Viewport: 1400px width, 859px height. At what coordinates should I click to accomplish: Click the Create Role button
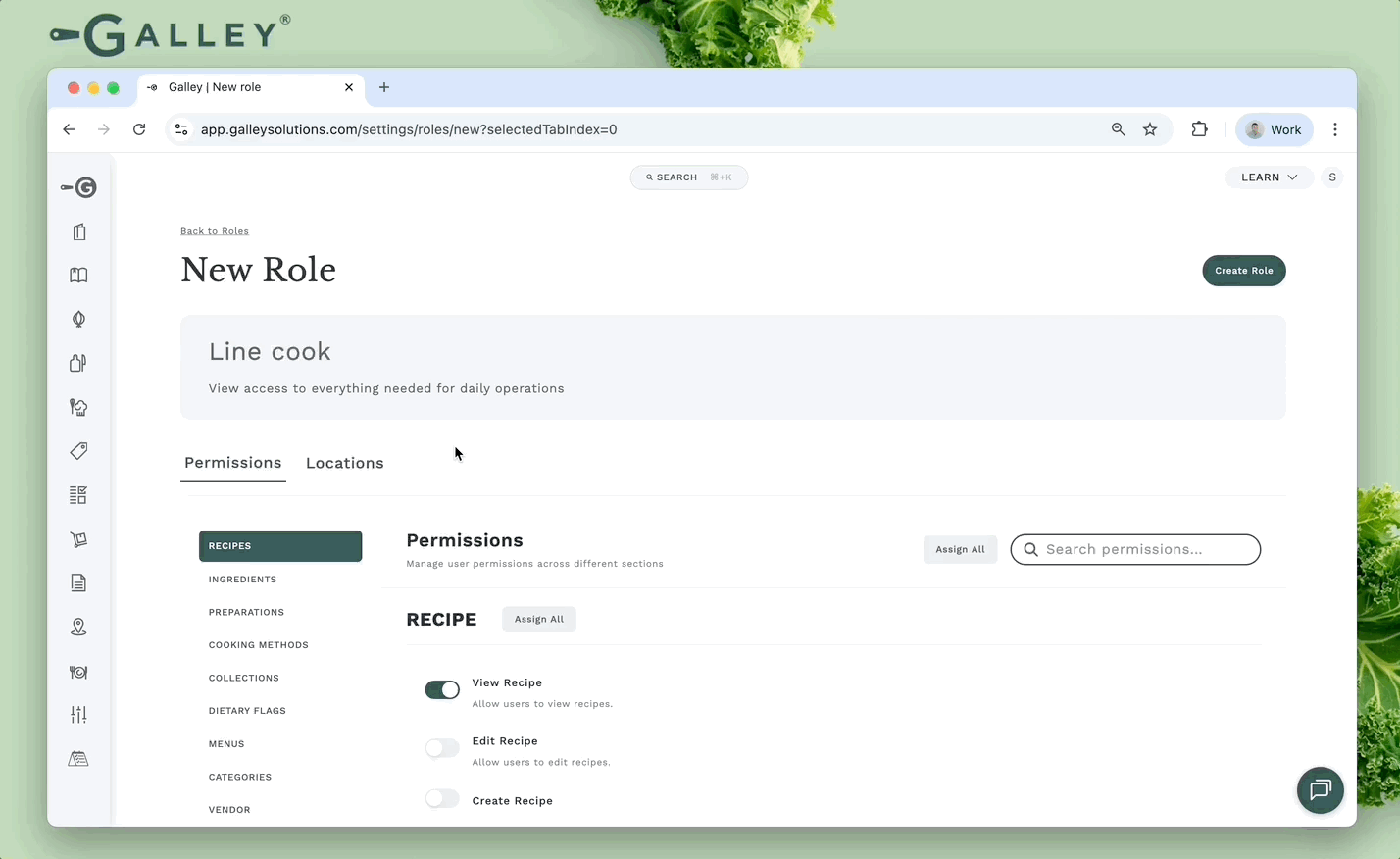click(1244, 271)
